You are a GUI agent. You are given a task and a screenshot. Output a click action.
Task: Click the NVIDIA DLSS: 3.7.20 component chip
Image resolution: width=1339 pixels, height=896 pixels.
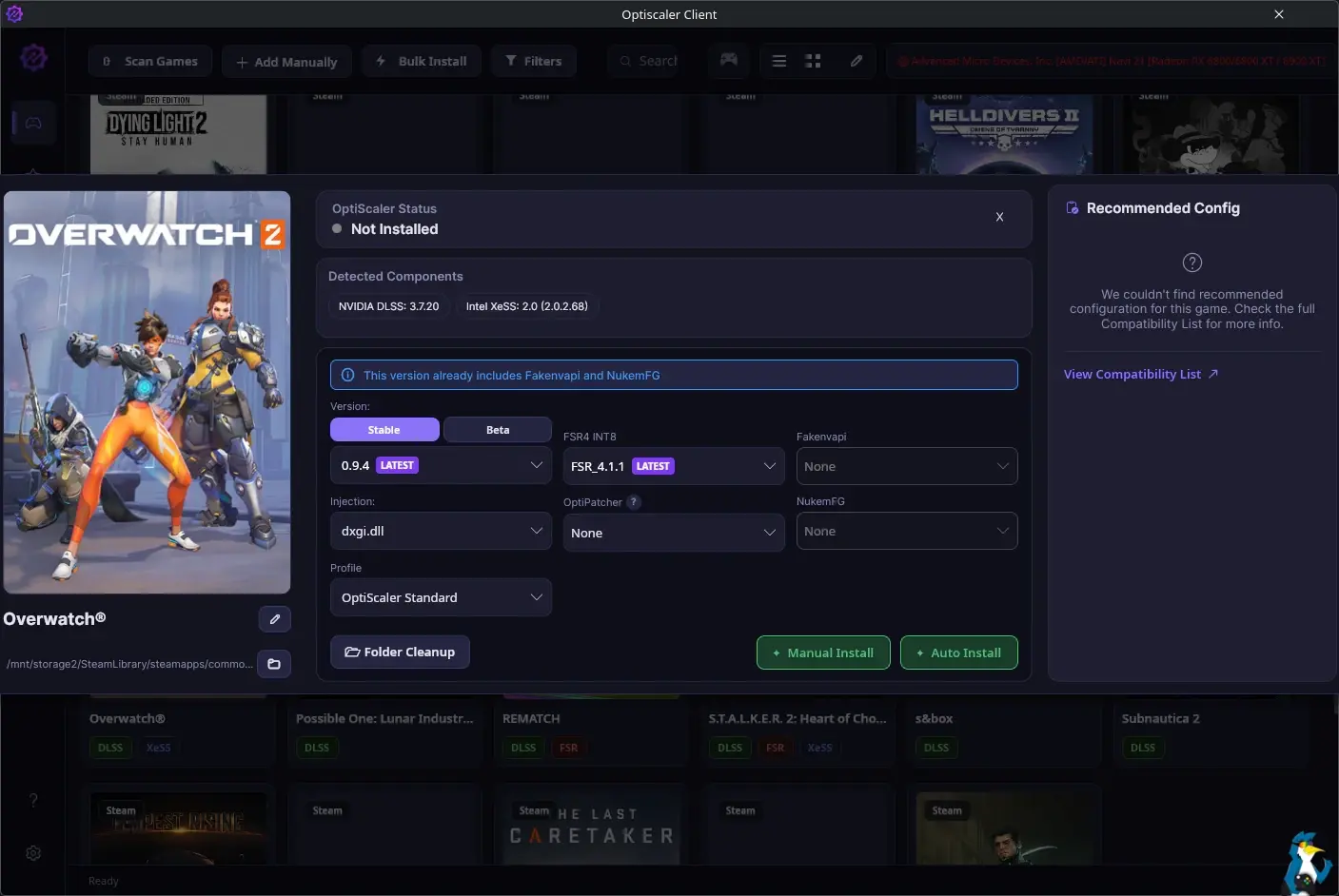[388, 306]
